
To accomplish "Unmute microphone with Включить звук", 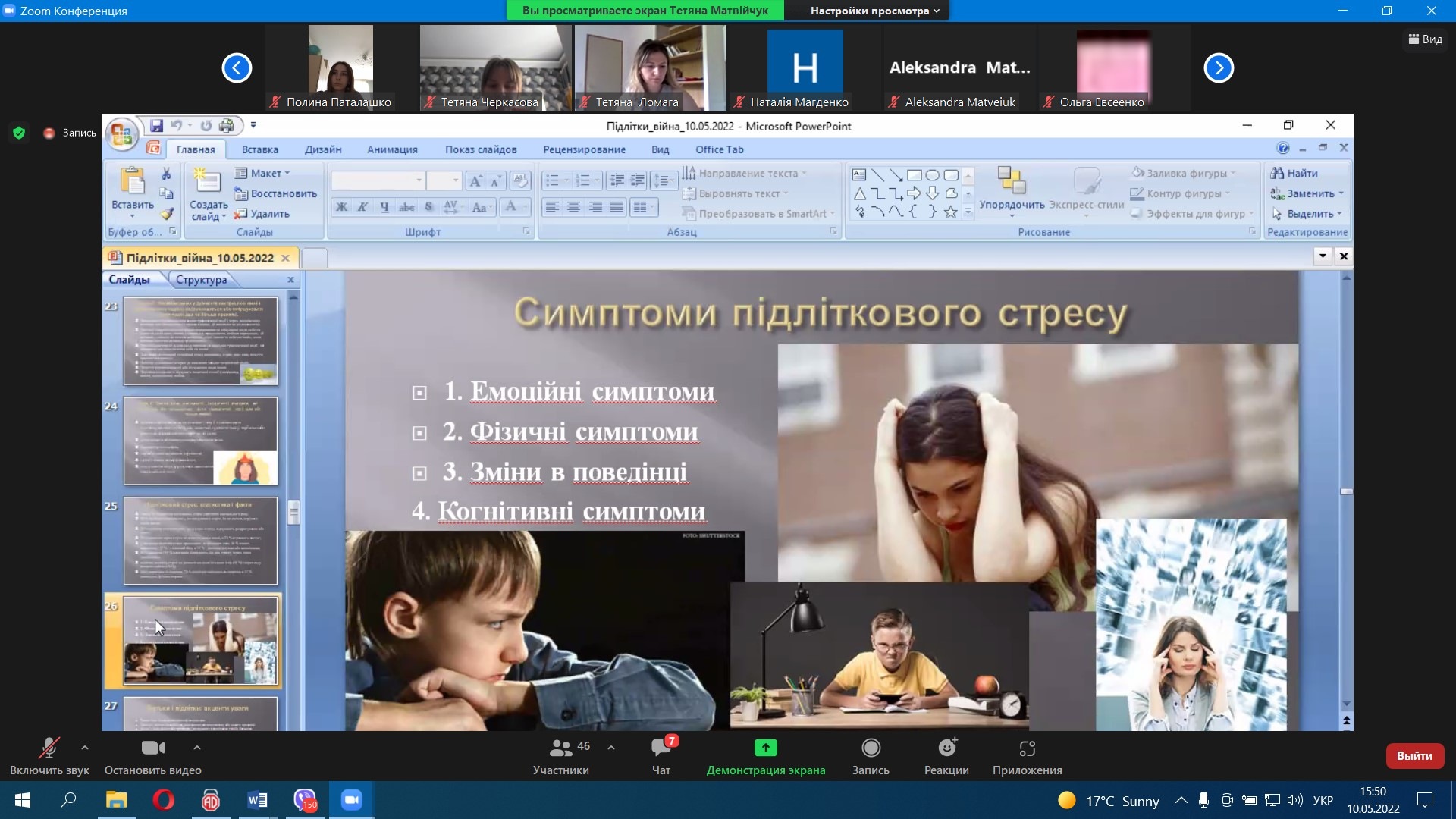I will click(49, 748).
